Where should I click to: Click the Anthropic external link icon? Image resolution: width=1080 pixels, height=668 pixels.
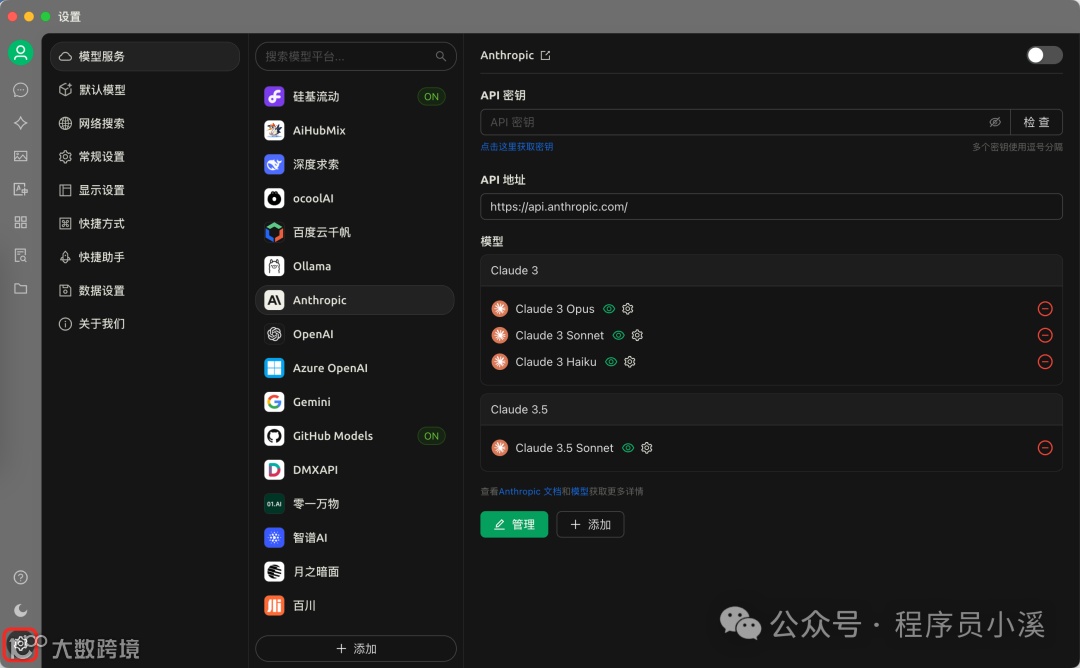click(546, 55)
